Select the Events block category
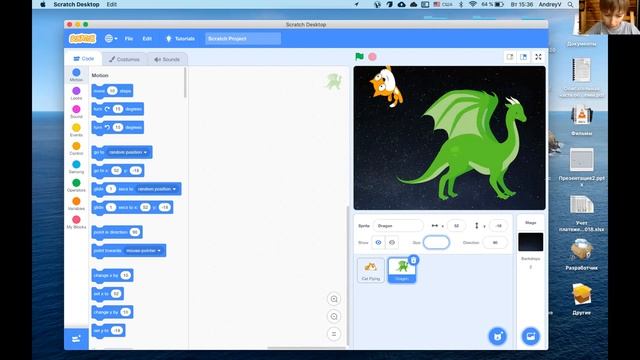The image size is (640, 360). (76, 130)
